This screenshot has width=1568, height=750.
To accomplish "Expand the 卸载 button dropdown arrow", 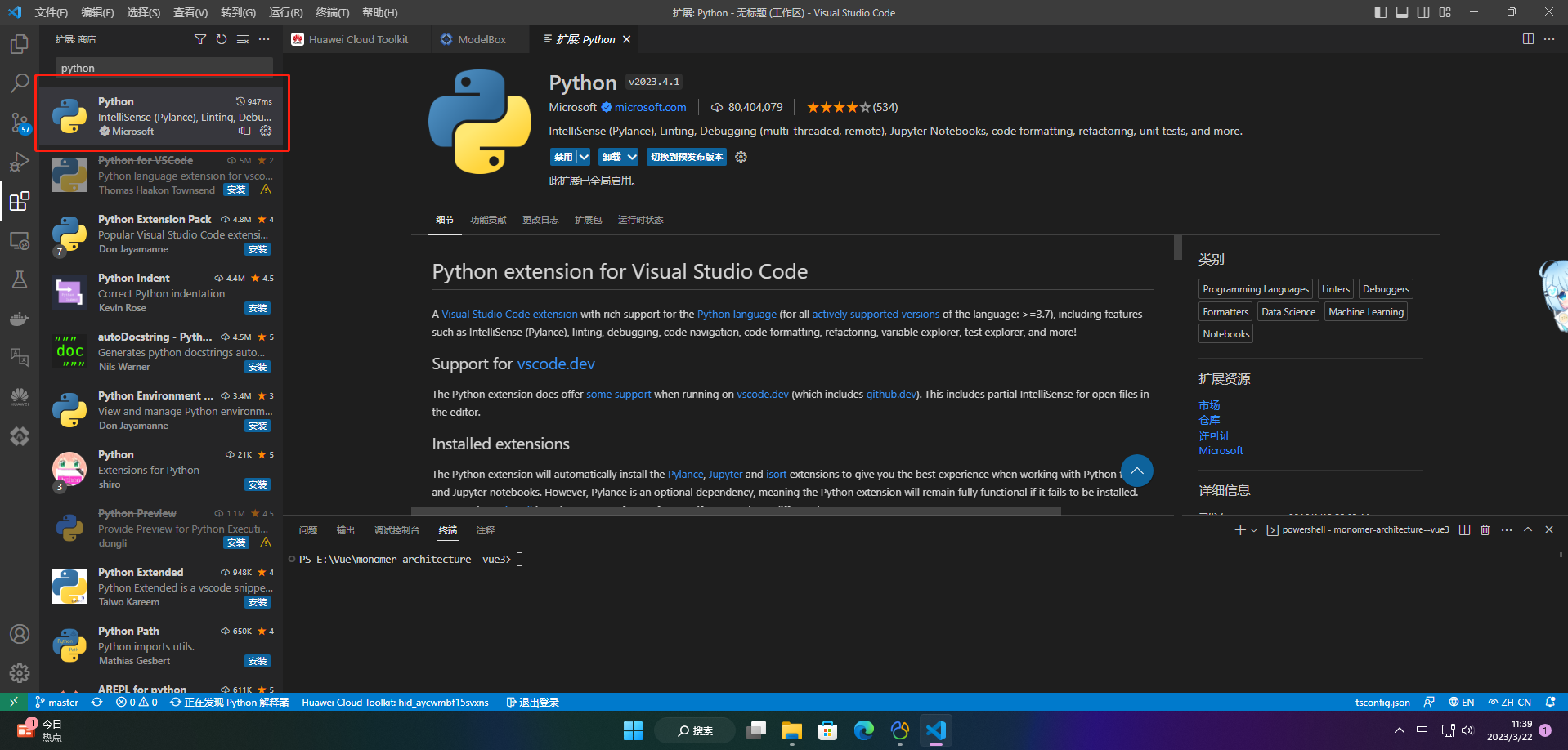I will (x=632, y=157).
